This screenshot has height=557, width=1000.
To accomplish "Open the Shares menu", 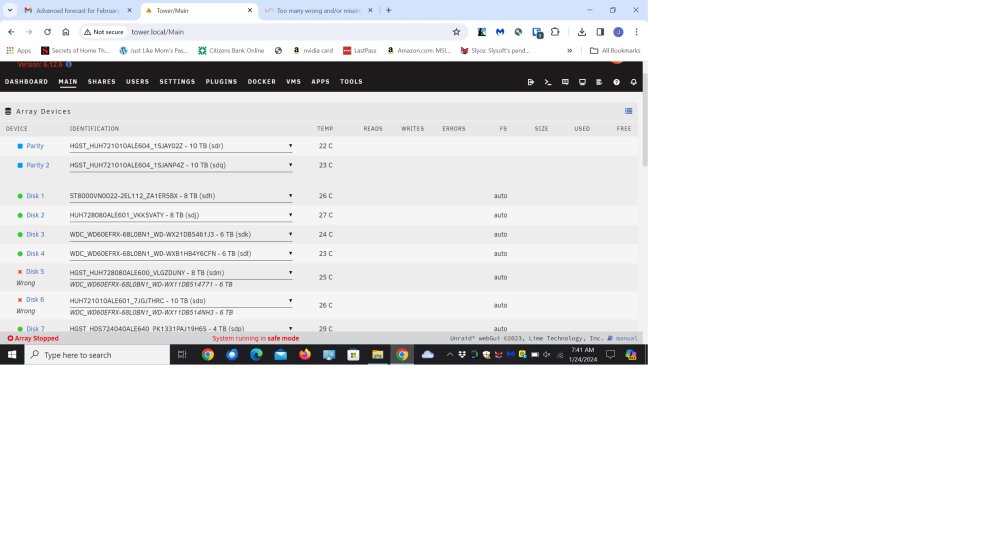I will (101, 82).
